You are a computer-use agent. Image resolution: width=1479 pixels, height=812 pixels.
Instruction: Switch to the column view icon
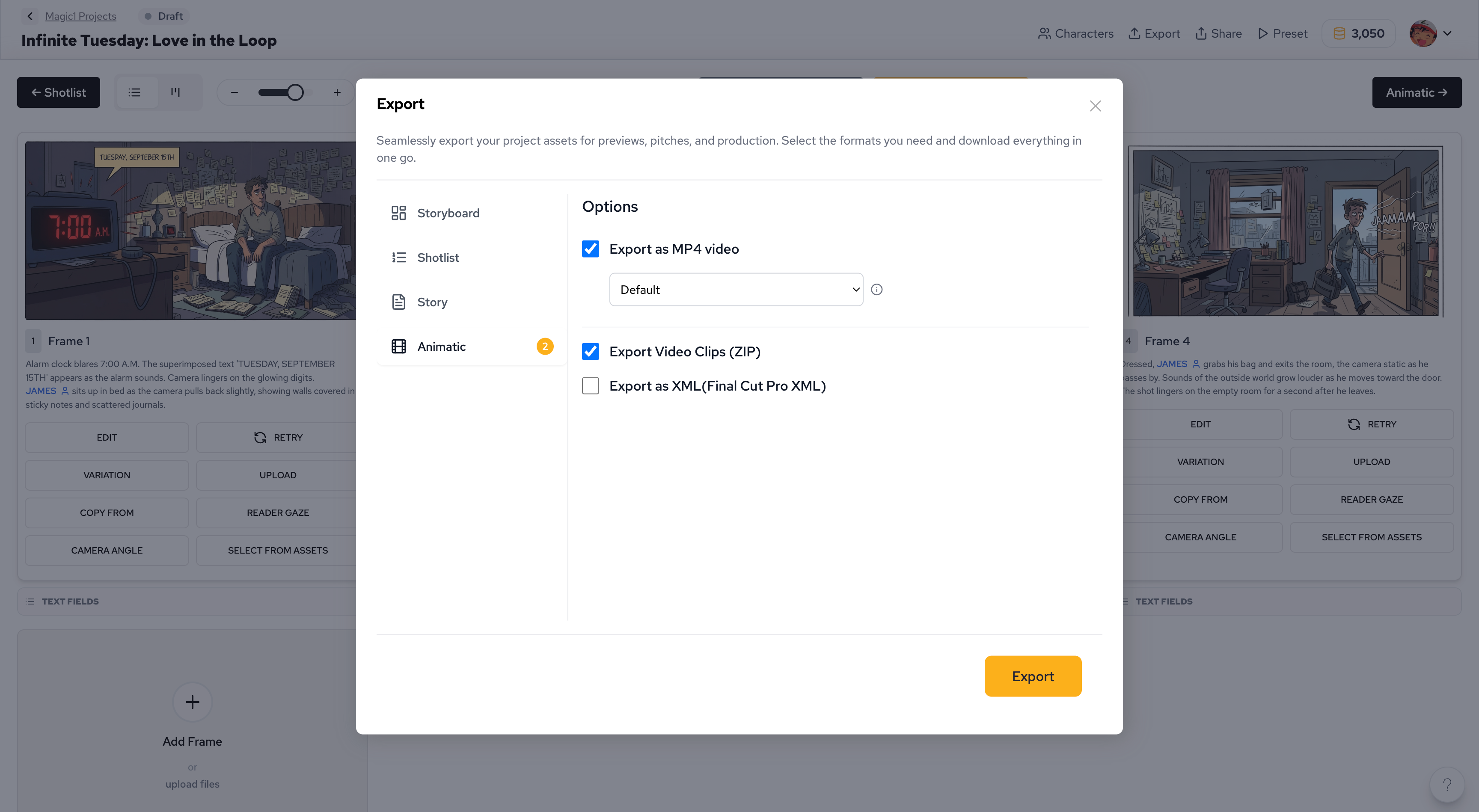(176, 92)
